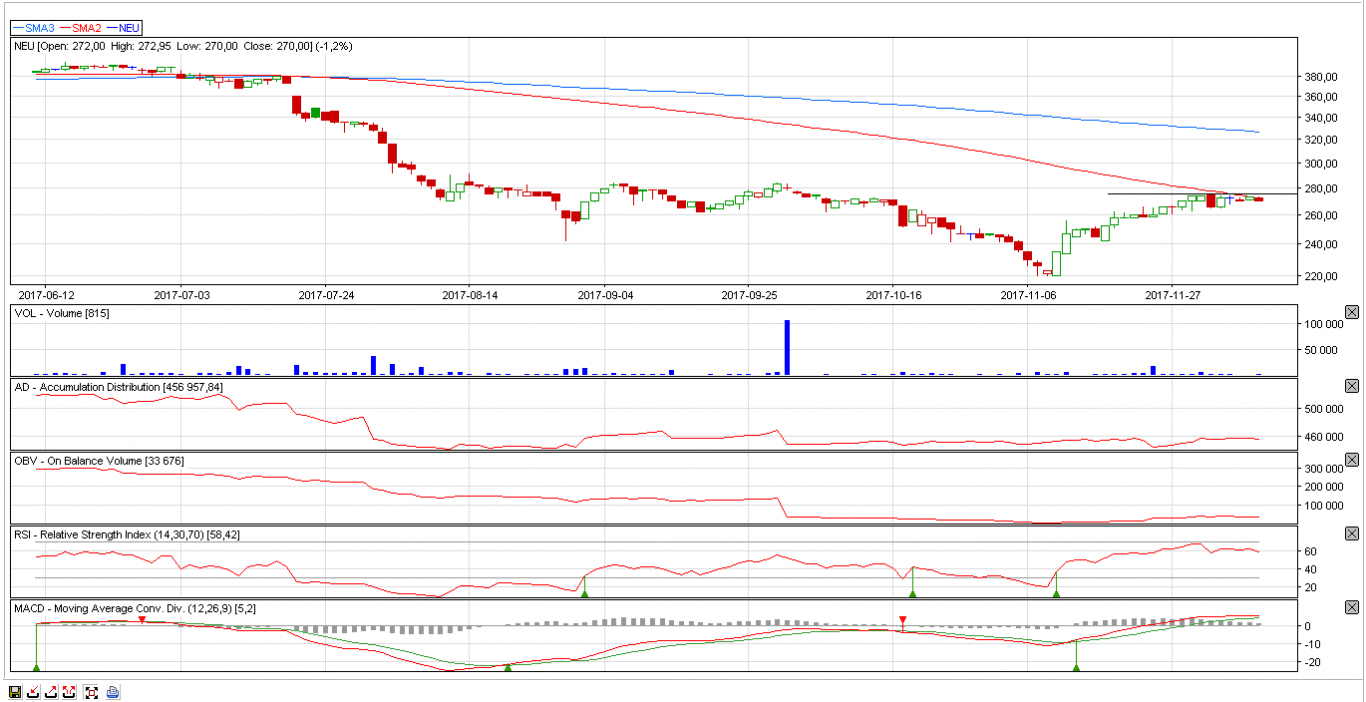Click the 2017-11-27 date label

click(x=1172, y=295)
